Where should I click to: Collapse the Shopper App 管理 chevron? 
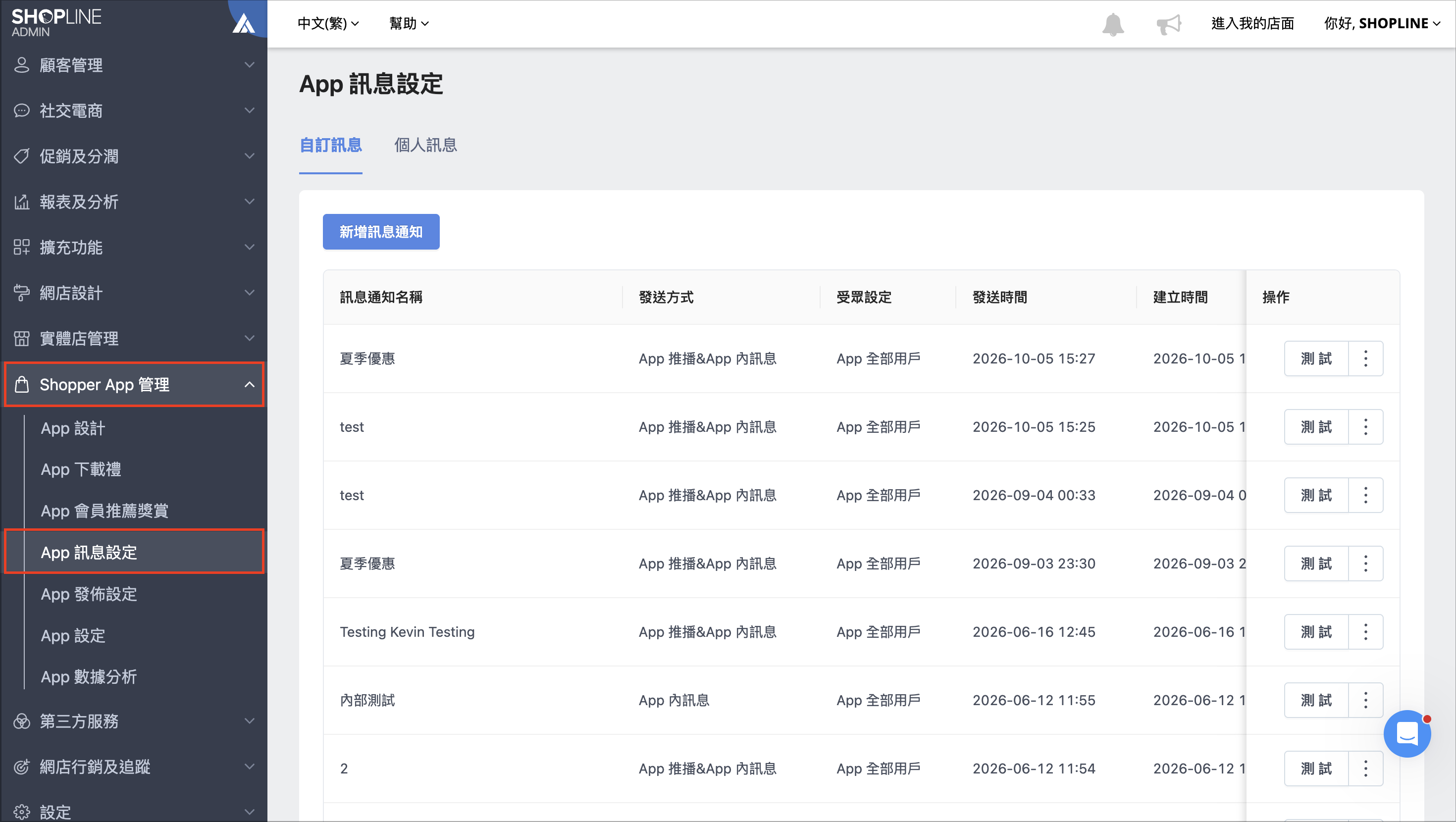pyautogui.click(x=249, y=384)
